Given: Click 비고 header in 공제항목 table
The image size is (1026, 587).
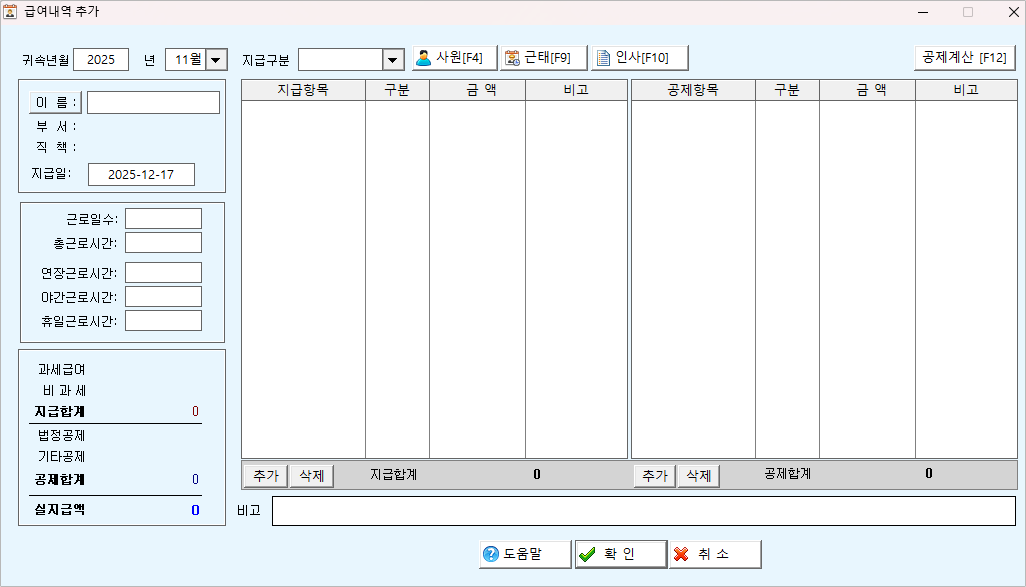Looking at the screenshot, I should click(966, 90).
